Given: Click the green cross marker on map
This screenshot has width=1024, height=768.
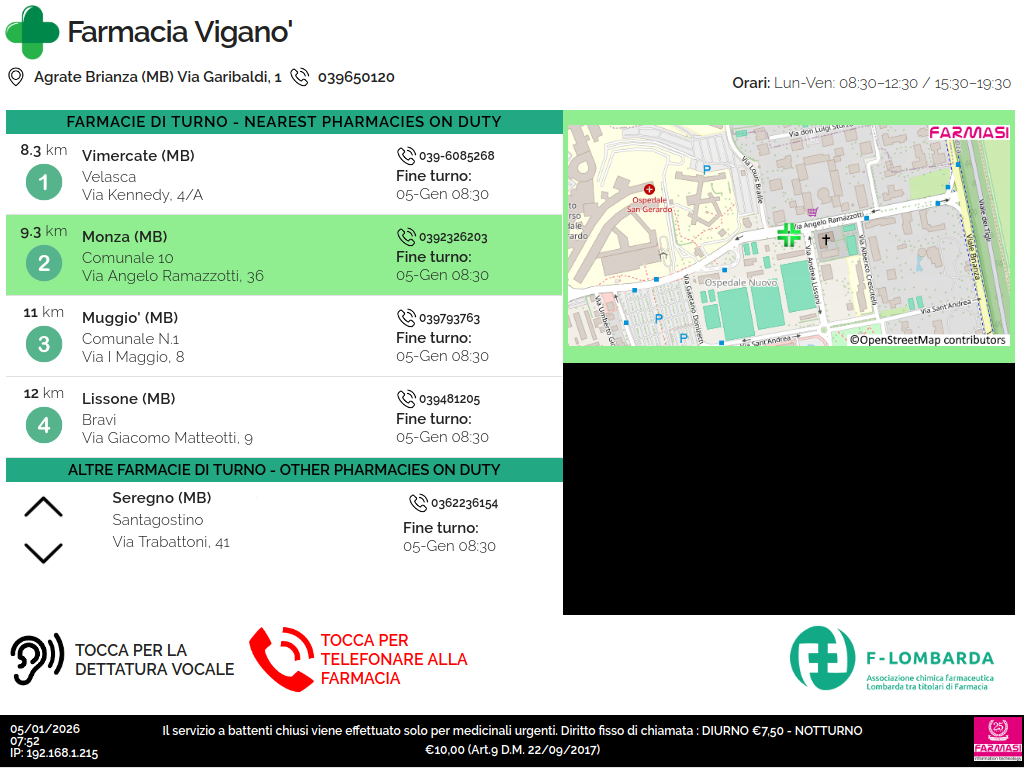Looking at the screenshot, I should pos(789,235).
